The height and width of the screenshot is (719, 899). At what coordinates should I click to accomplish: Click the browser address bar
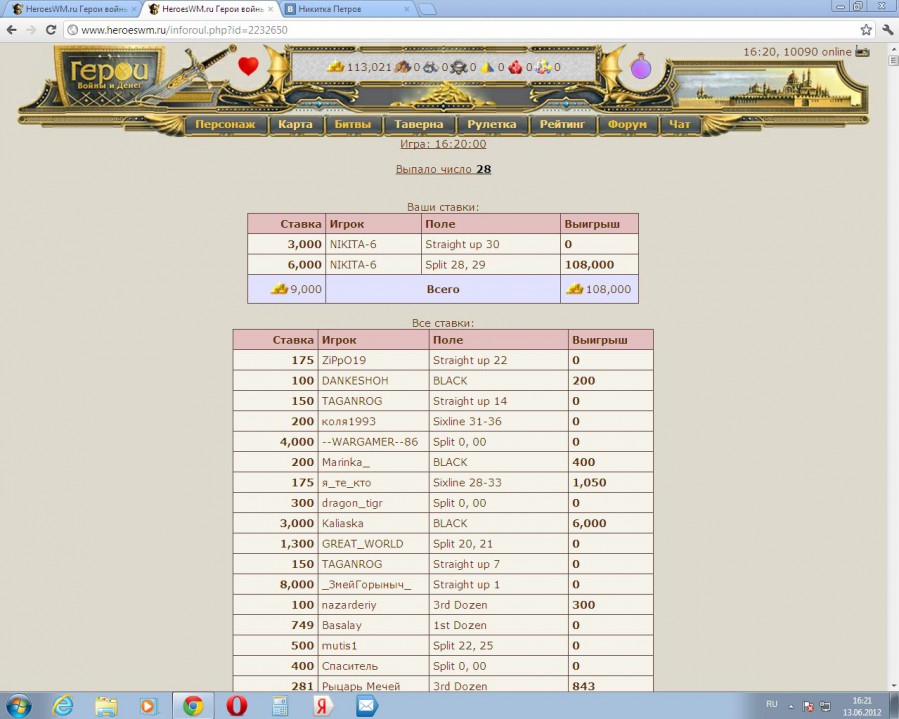[460, 30]
